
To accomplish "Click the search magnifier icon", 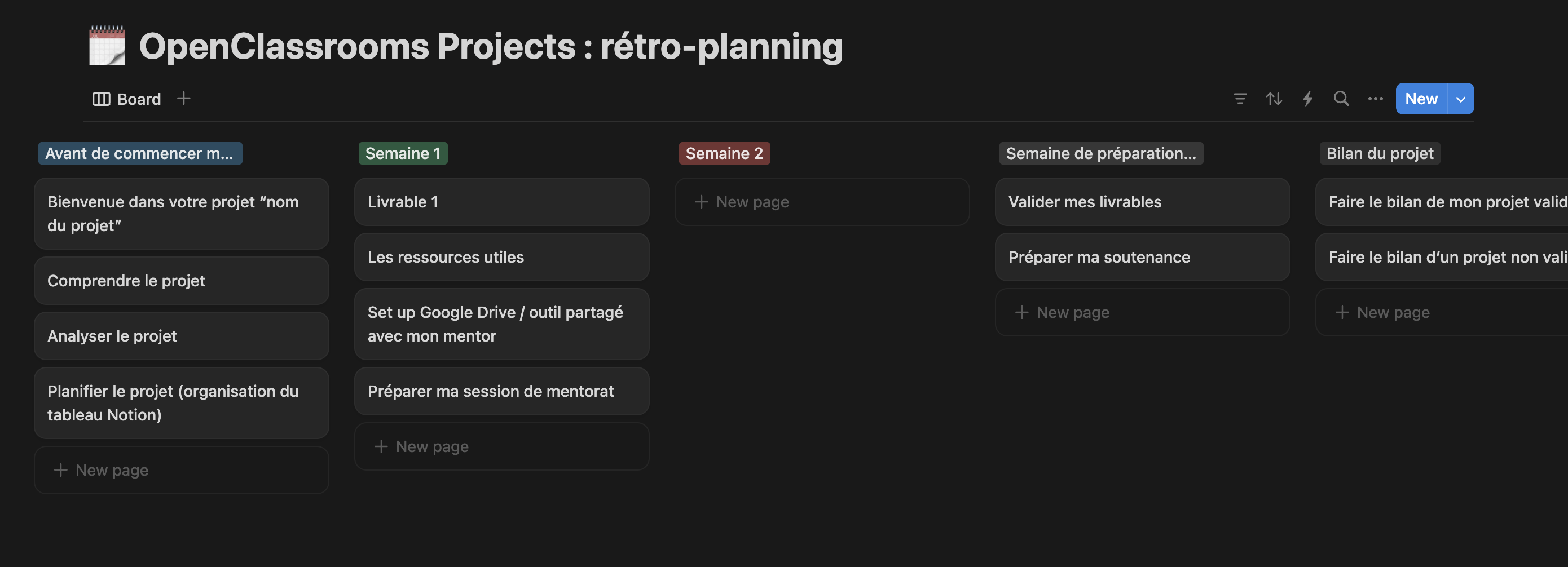I will (x=1341, y=99).
